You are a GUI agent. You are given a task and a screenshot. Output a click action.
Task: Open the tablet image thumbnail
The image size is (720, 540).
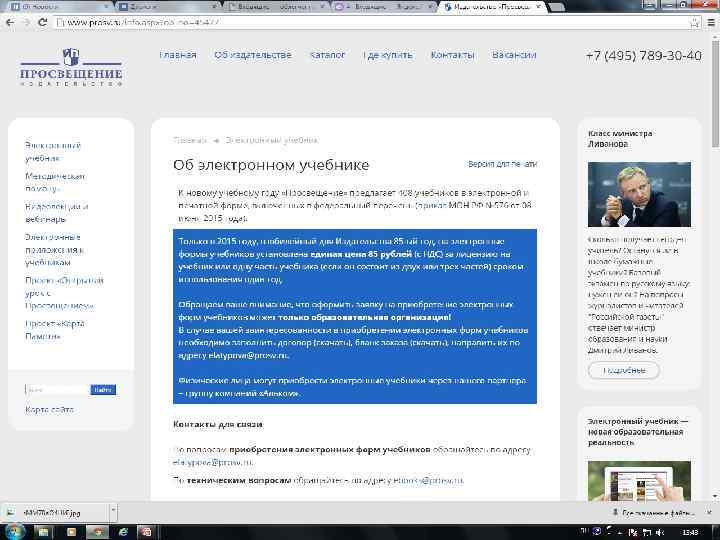pyautogui.click(x=639, y=481)
